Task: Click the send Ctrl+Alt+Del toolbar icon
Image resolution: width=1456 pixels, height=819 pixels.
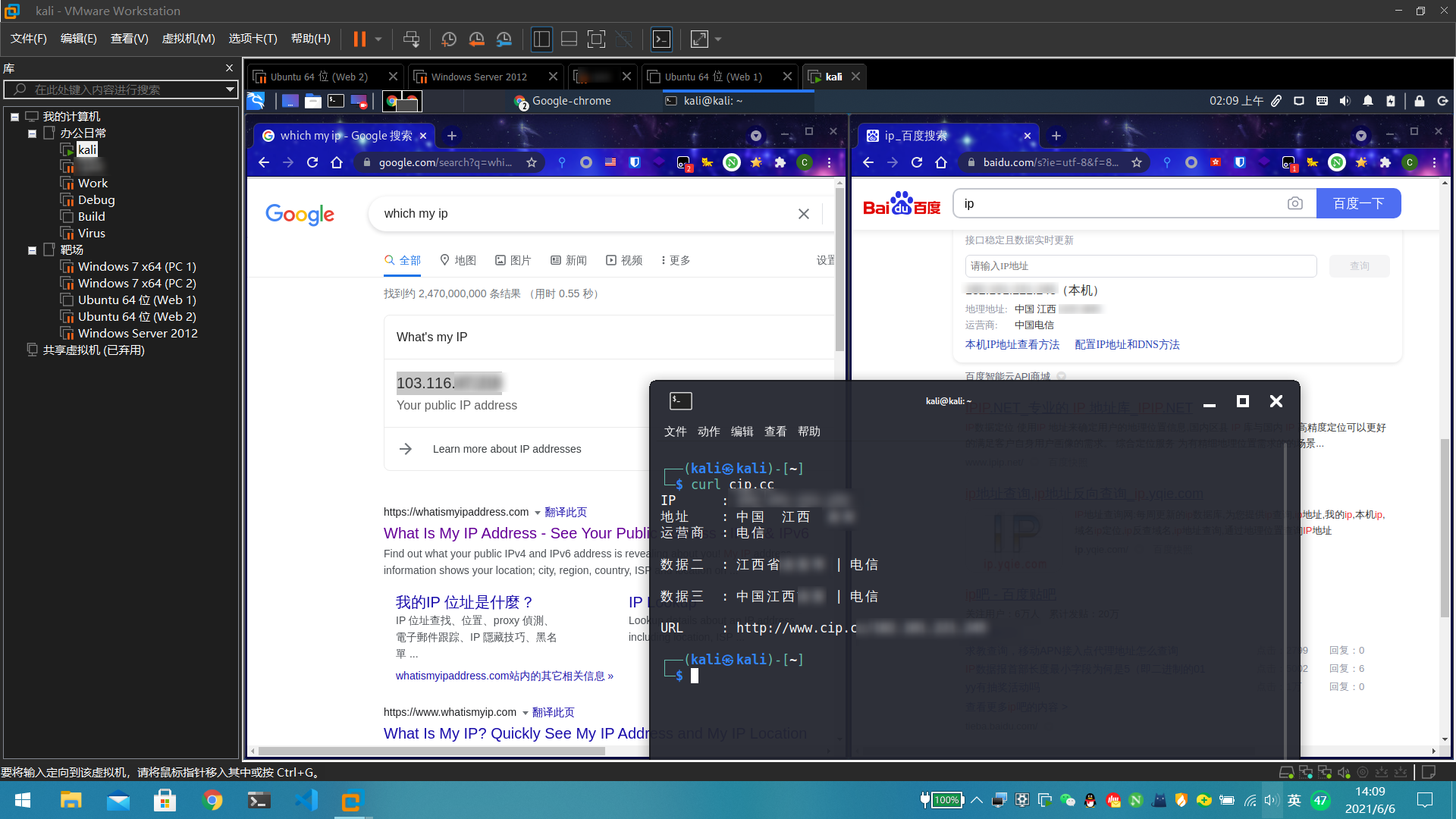Action: 411,39
